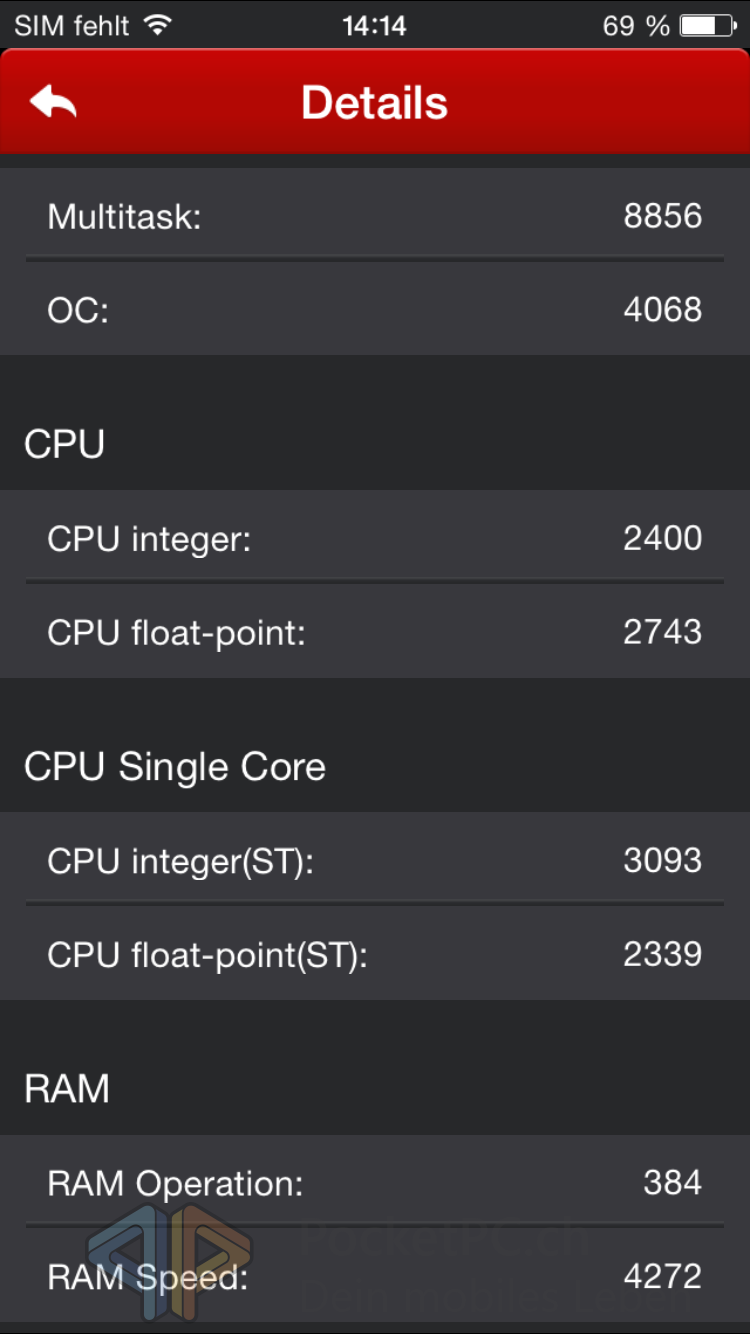Viewport: 750px width, 1334px height.
Task: Select the OC score row
Action: [374, 309]
